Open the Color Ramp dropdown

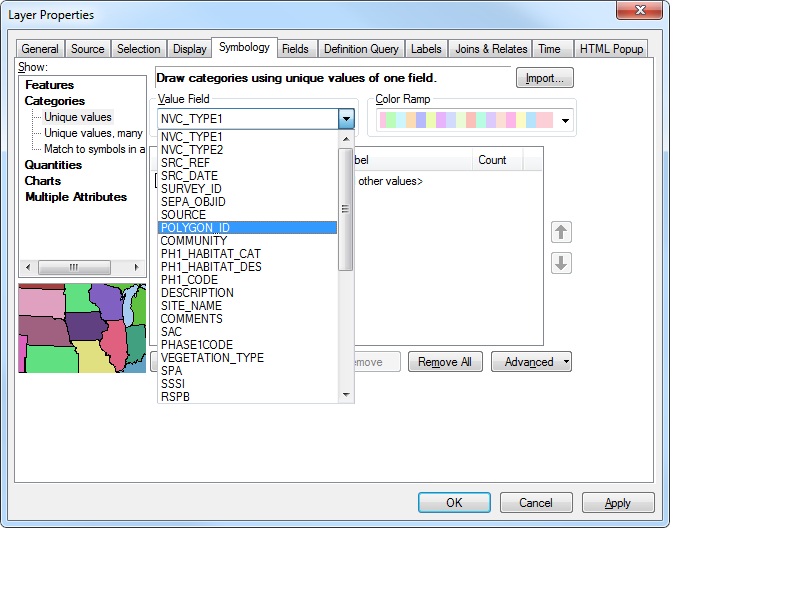pyautogui.click(x=564, y=118)
